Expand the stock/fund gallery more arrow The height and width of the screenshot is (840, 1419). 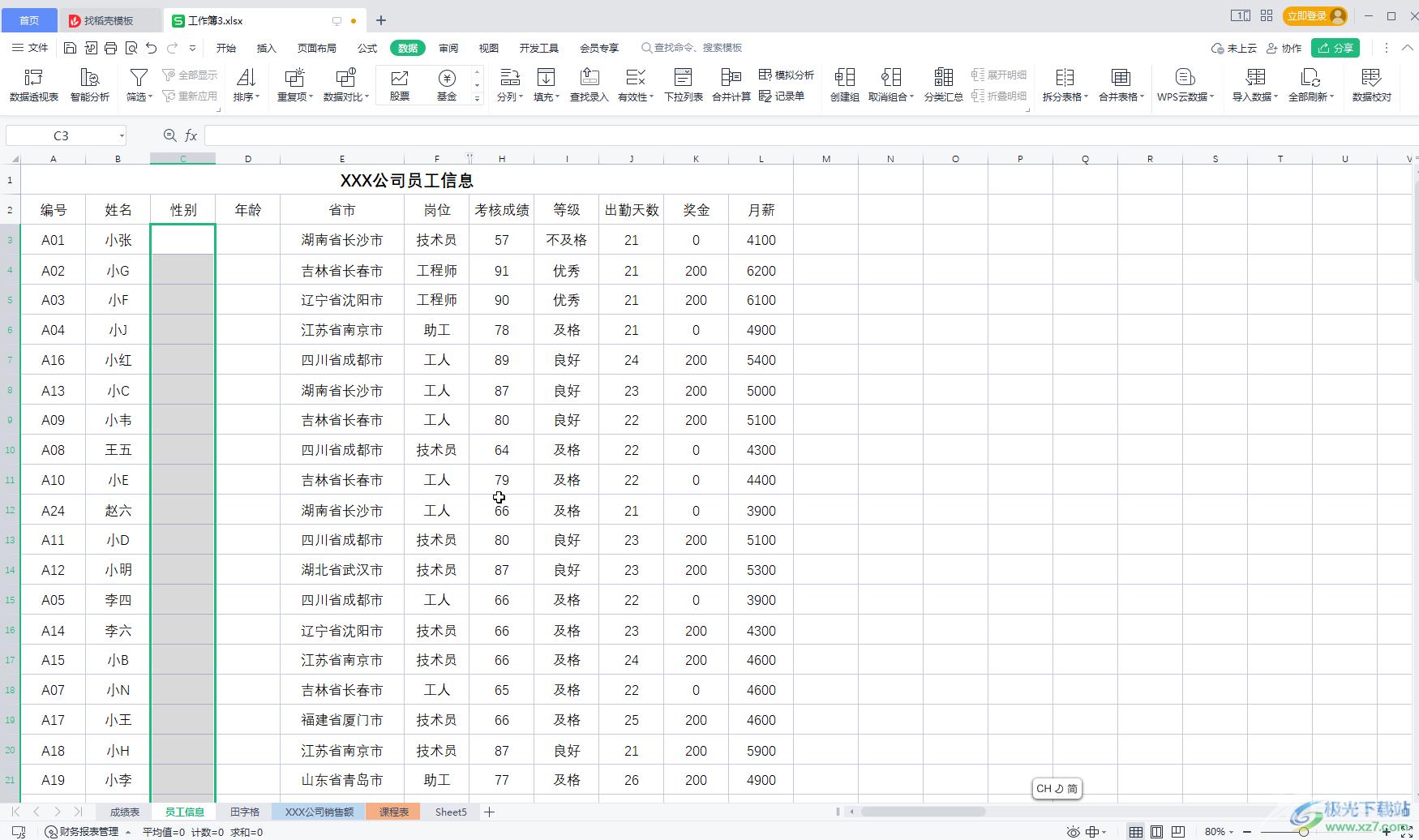coord(478,99)
